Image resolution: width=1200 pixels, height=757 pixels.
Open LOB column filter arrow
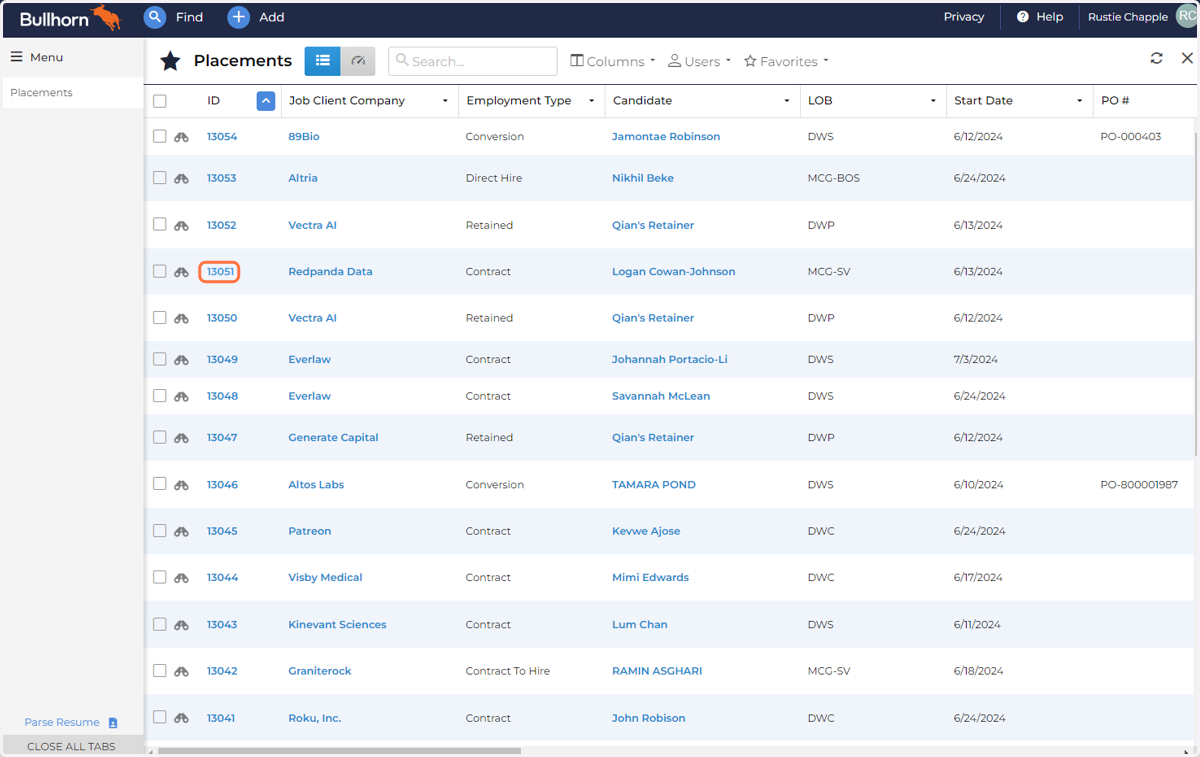pyautogui.click(x=933, y=101)
